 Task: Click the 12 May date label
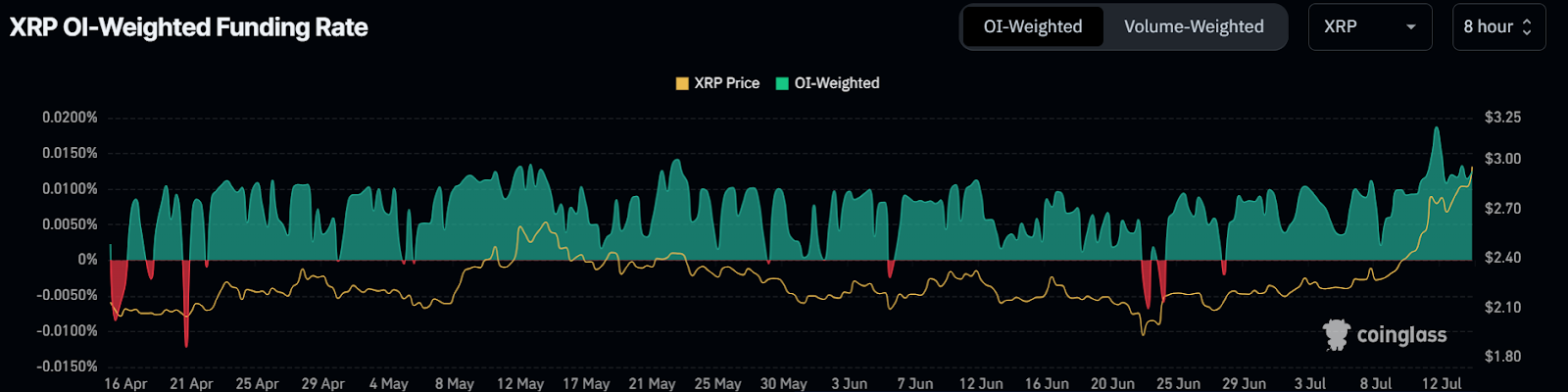(519, 384)
